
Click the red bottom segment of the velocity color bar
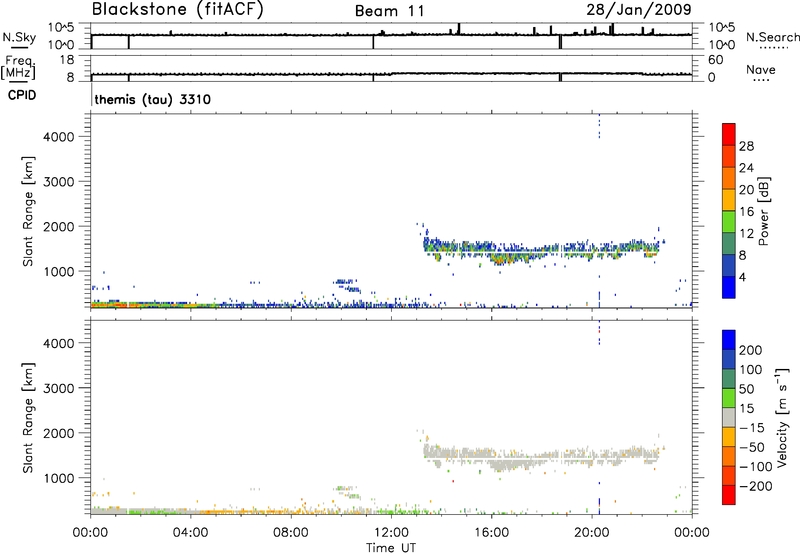click(729, 495)
